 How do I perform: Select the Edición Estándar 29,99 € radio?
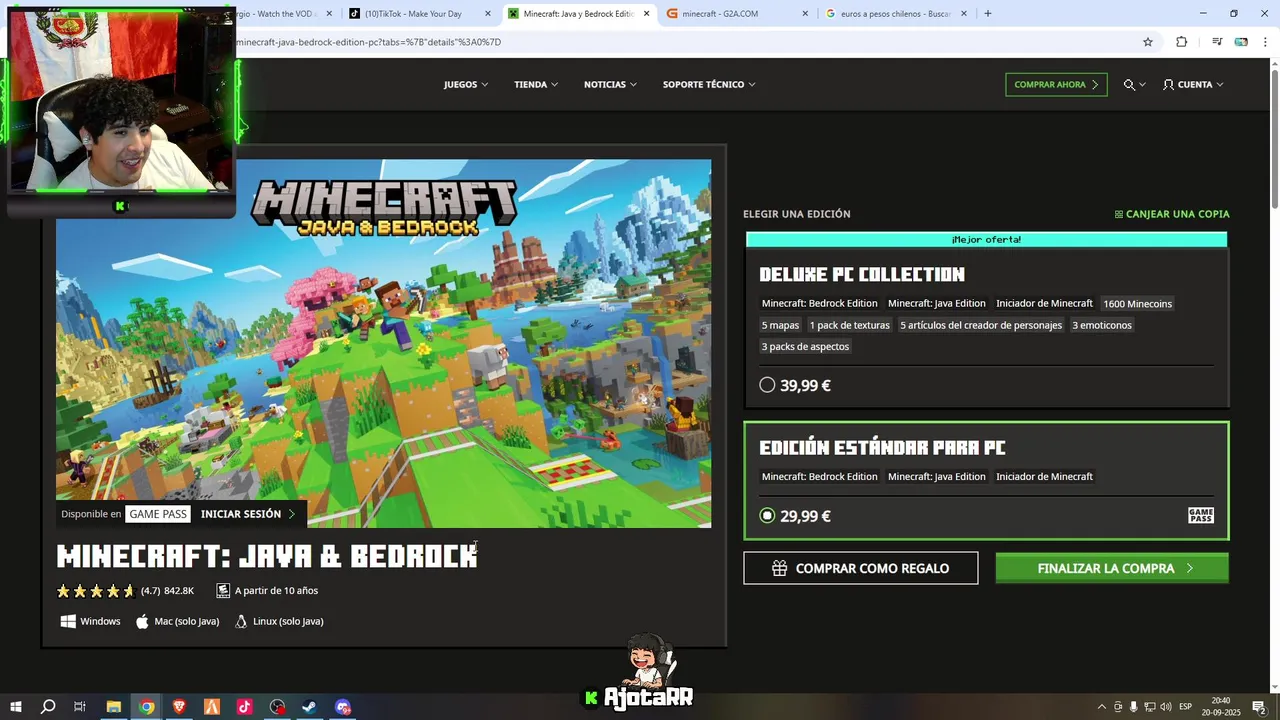[767, 516]
